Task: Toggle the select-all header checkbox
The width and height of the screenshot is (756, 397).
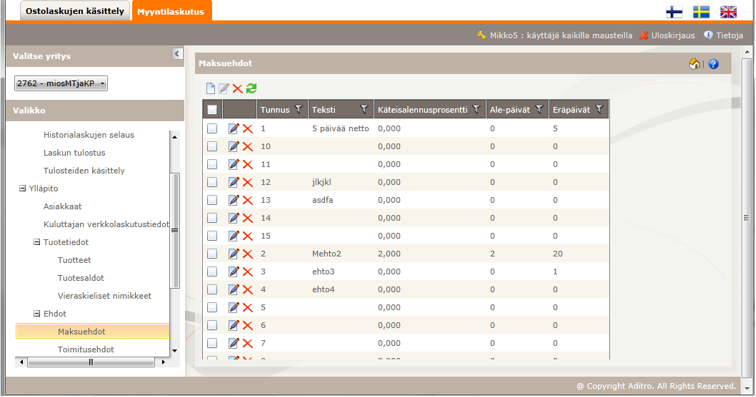Action: 212,110
